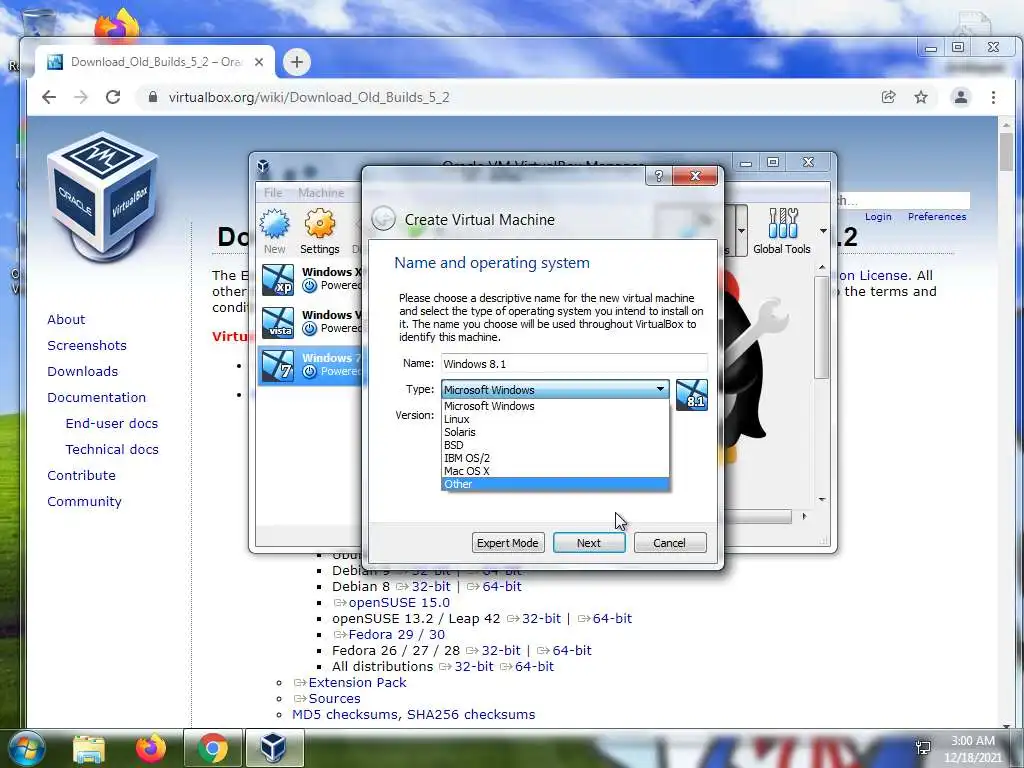
Task: Open Chrome three-dot menu
Action: (x=993, y=97)
